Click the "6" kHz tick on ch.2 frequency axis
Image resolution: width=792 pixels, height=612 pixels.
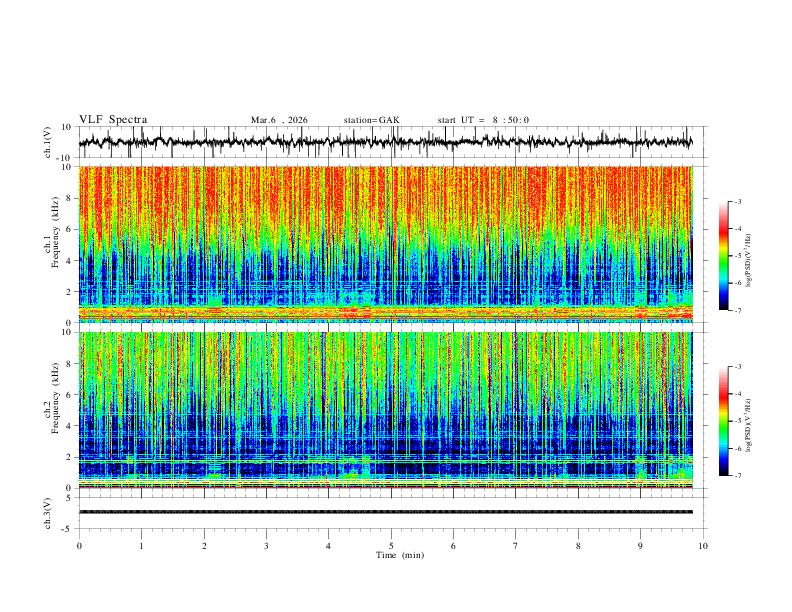pos(70,394)
